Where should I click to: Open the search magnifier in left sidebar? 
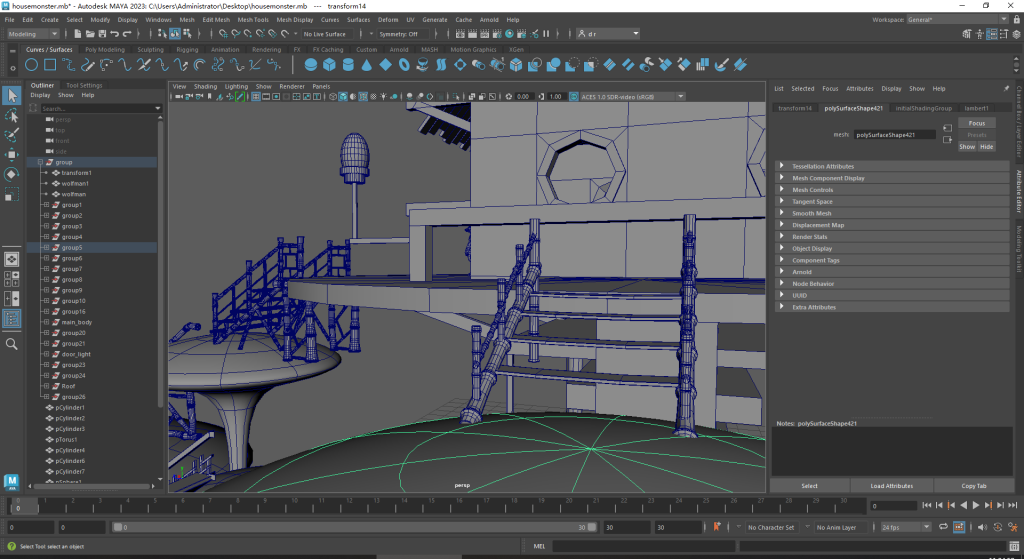point(12,344)
